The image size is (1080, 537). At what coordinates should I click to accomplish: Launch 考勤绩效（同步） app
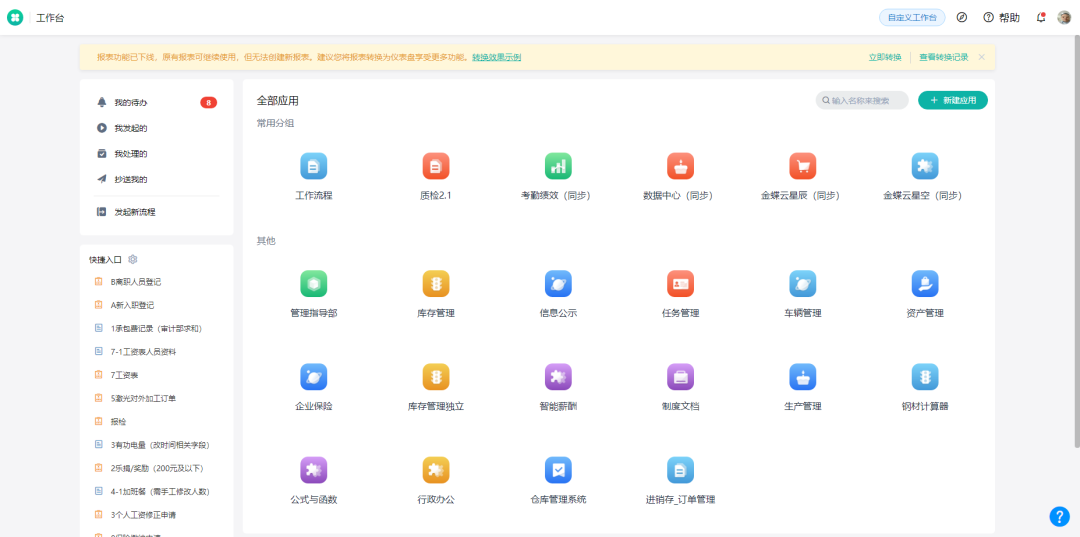(x=558, y=166)
